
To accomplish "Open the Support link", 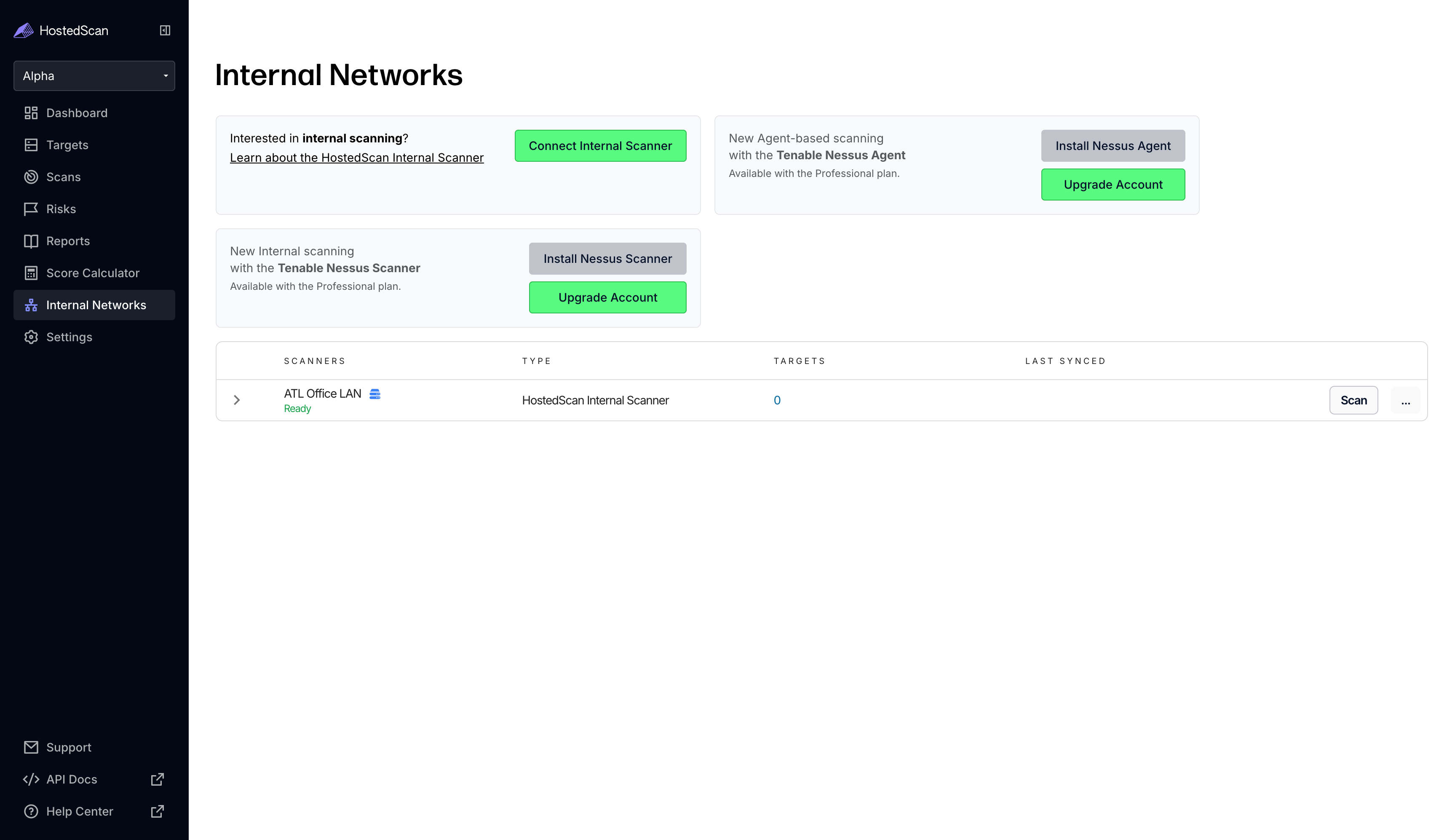I will point(94,747).
